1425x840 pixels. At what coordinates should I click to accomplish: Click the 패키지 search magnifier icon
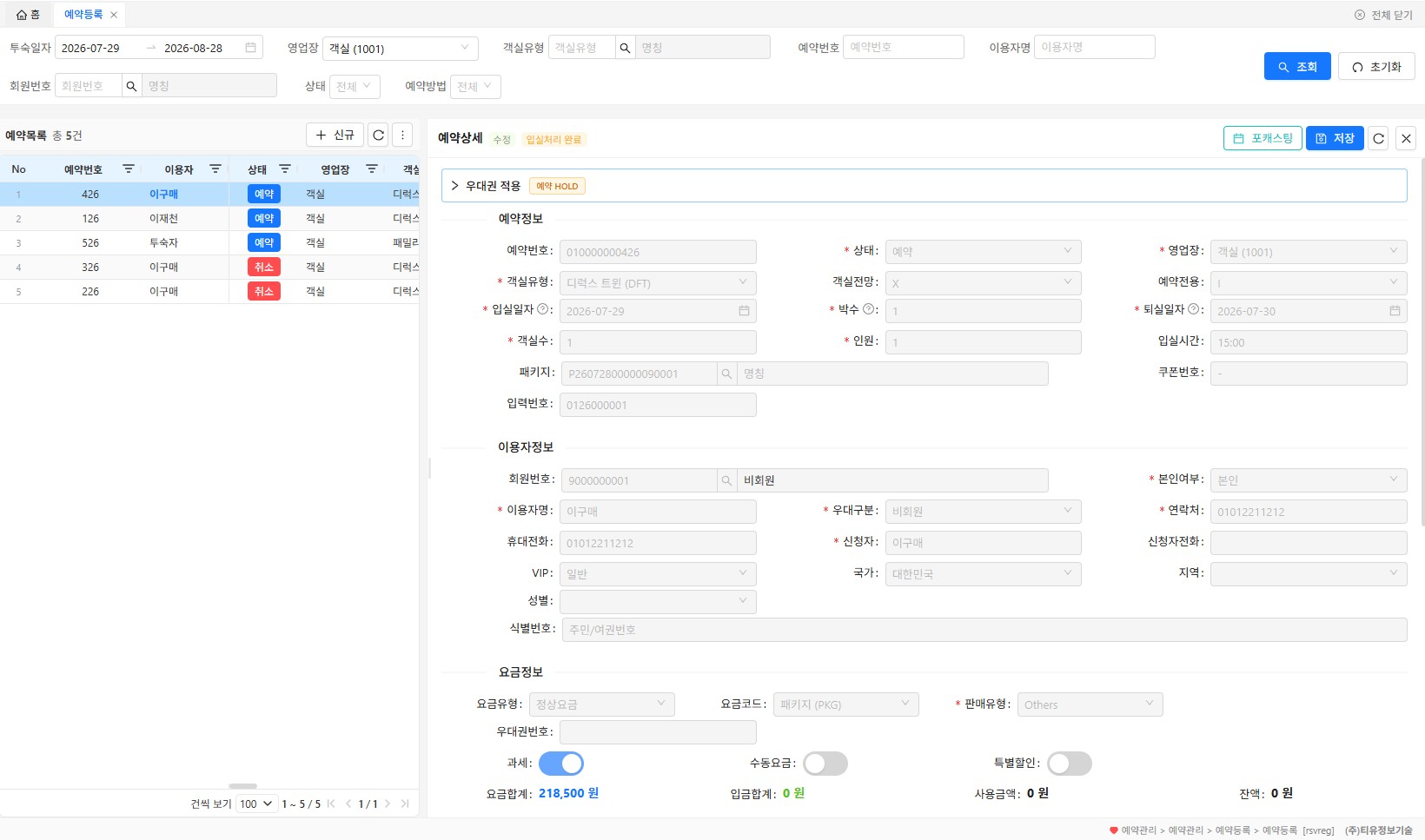(x=726, y=374)
